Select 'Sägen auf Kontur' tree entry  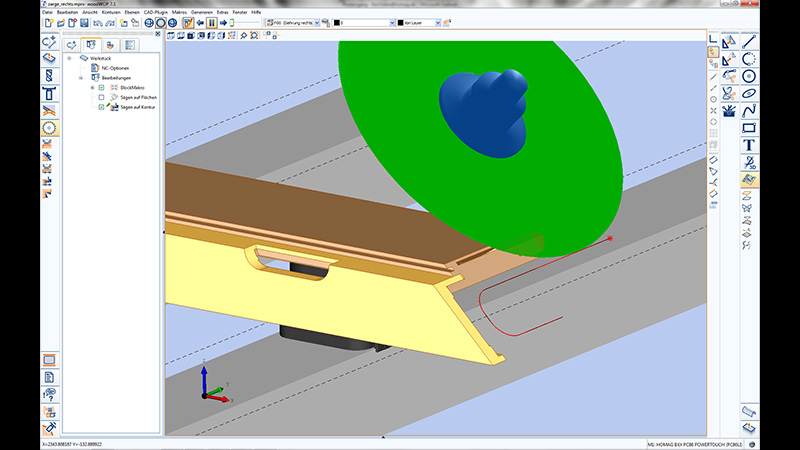137,108
